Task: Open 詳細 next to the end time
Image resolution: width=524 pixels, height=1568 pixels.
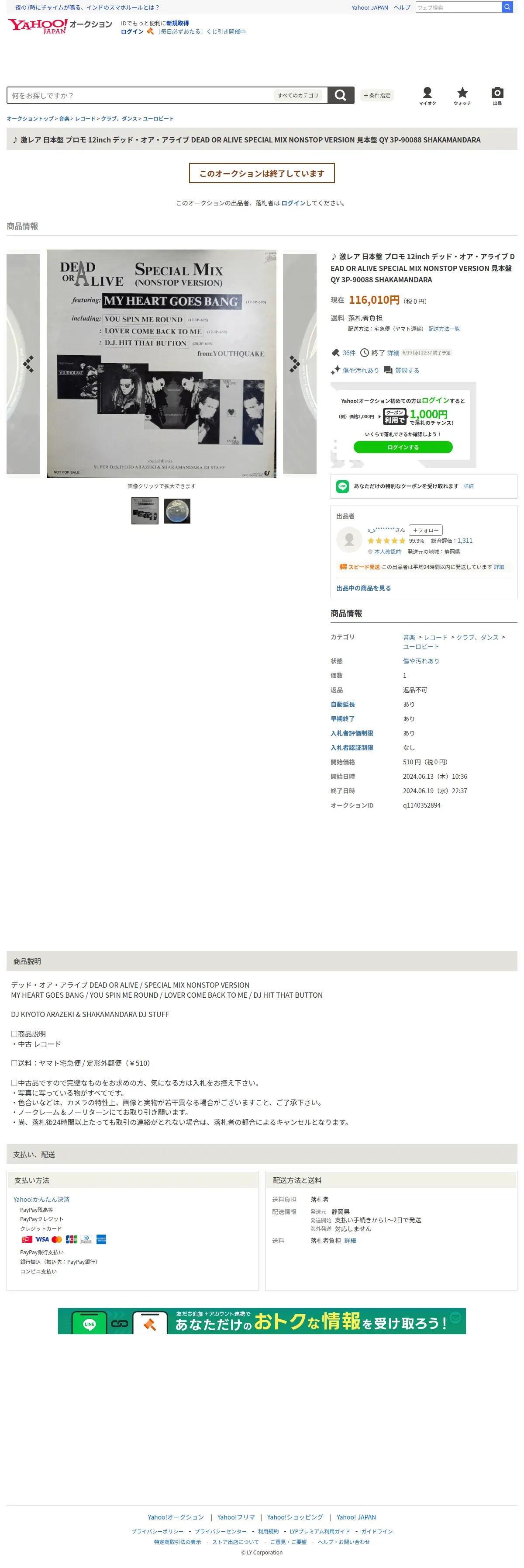Action: pos(393,353)
